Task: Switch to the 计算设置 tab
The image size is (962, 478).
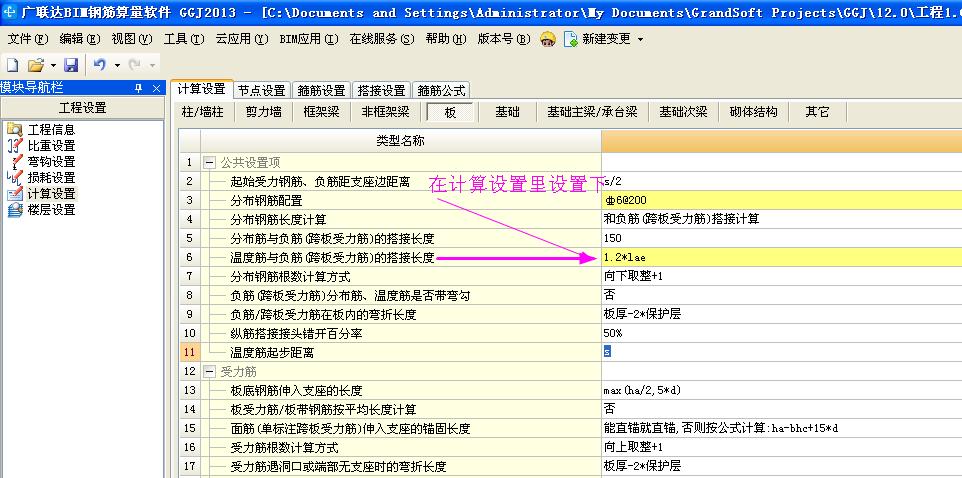Action: (x=201, y=90)
